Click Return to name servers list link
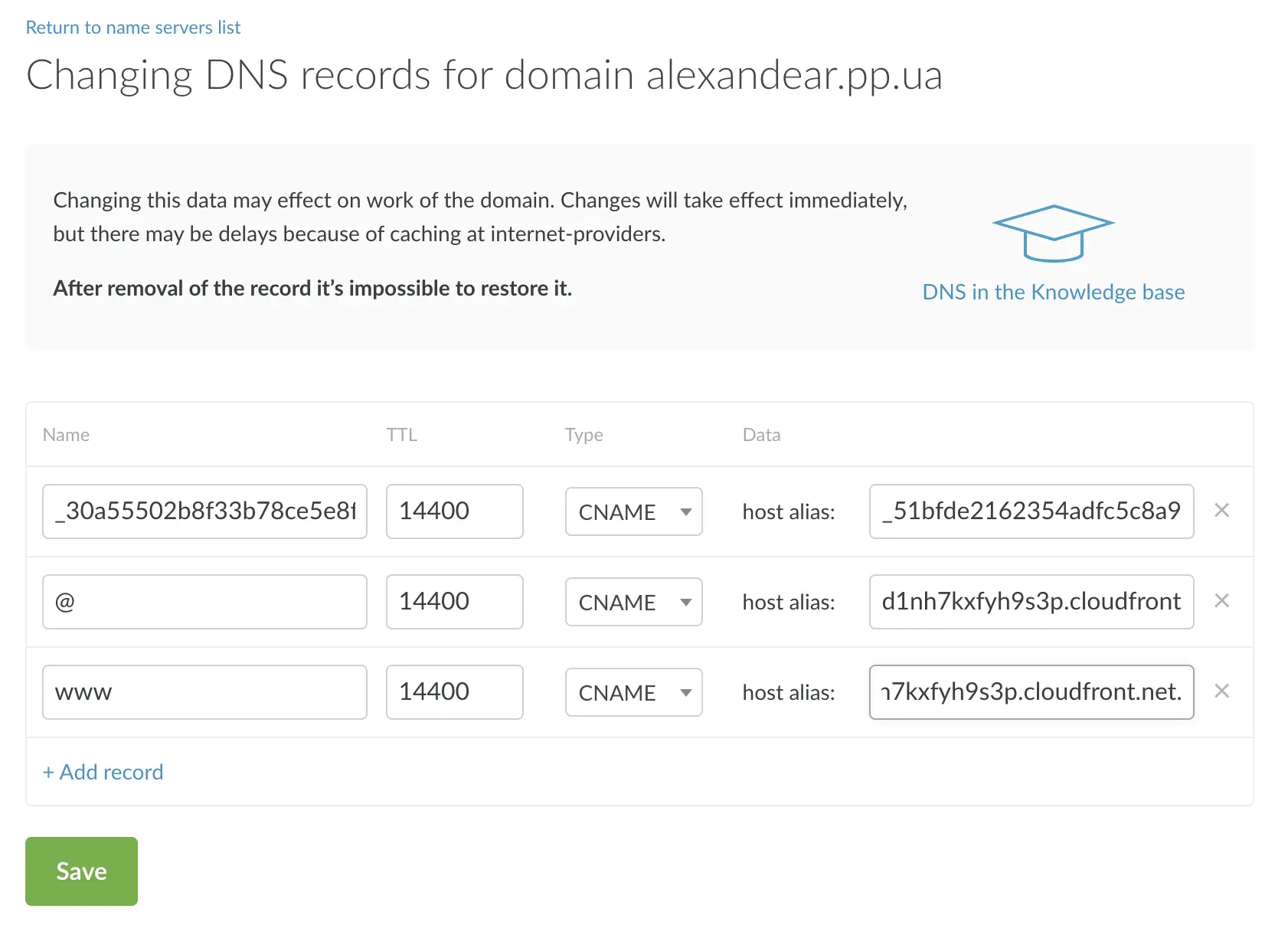1288x925 pixels. click(133, 28)
